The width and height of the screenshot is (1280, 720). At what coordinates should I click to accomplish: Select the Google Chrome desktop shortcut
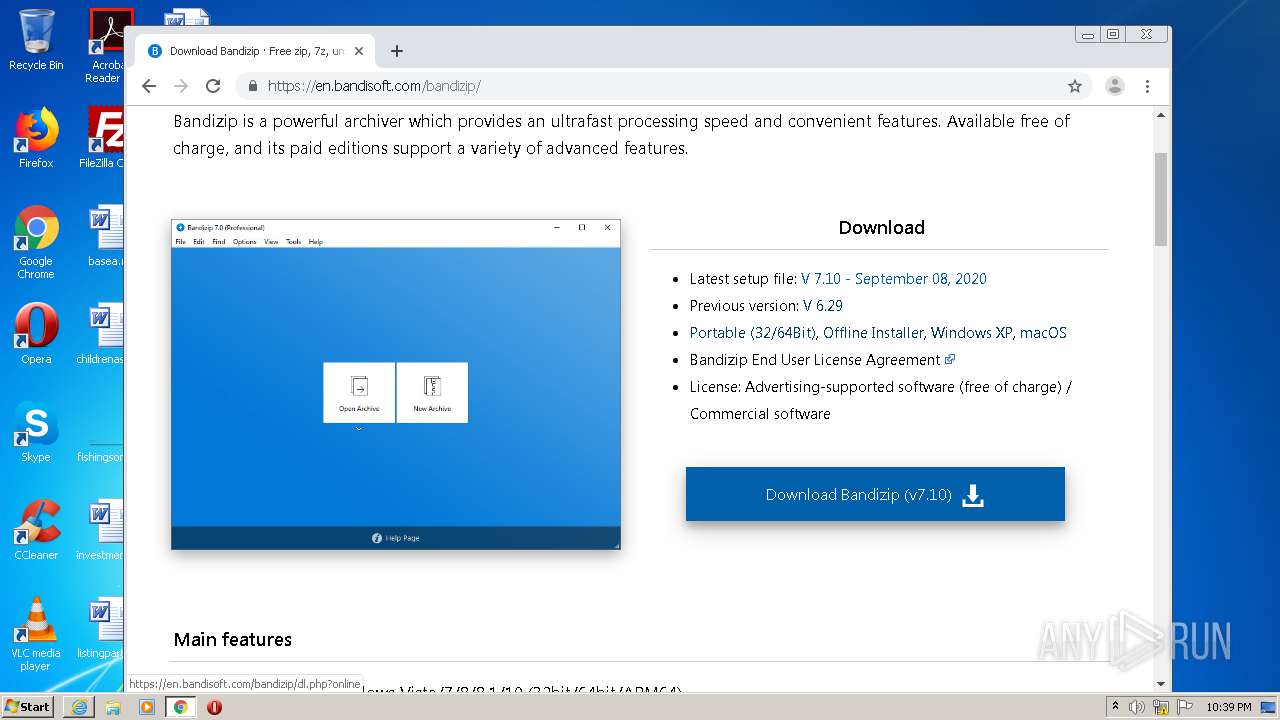coord(36,242)
